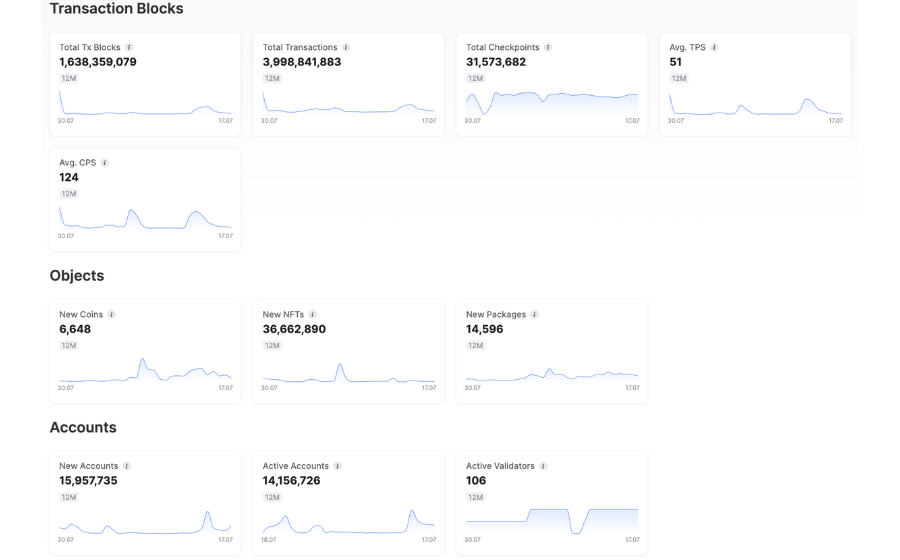Open the Avg. CPS sparkline chart
This screenshot has width=900, height=560.
tap(145, 219)
